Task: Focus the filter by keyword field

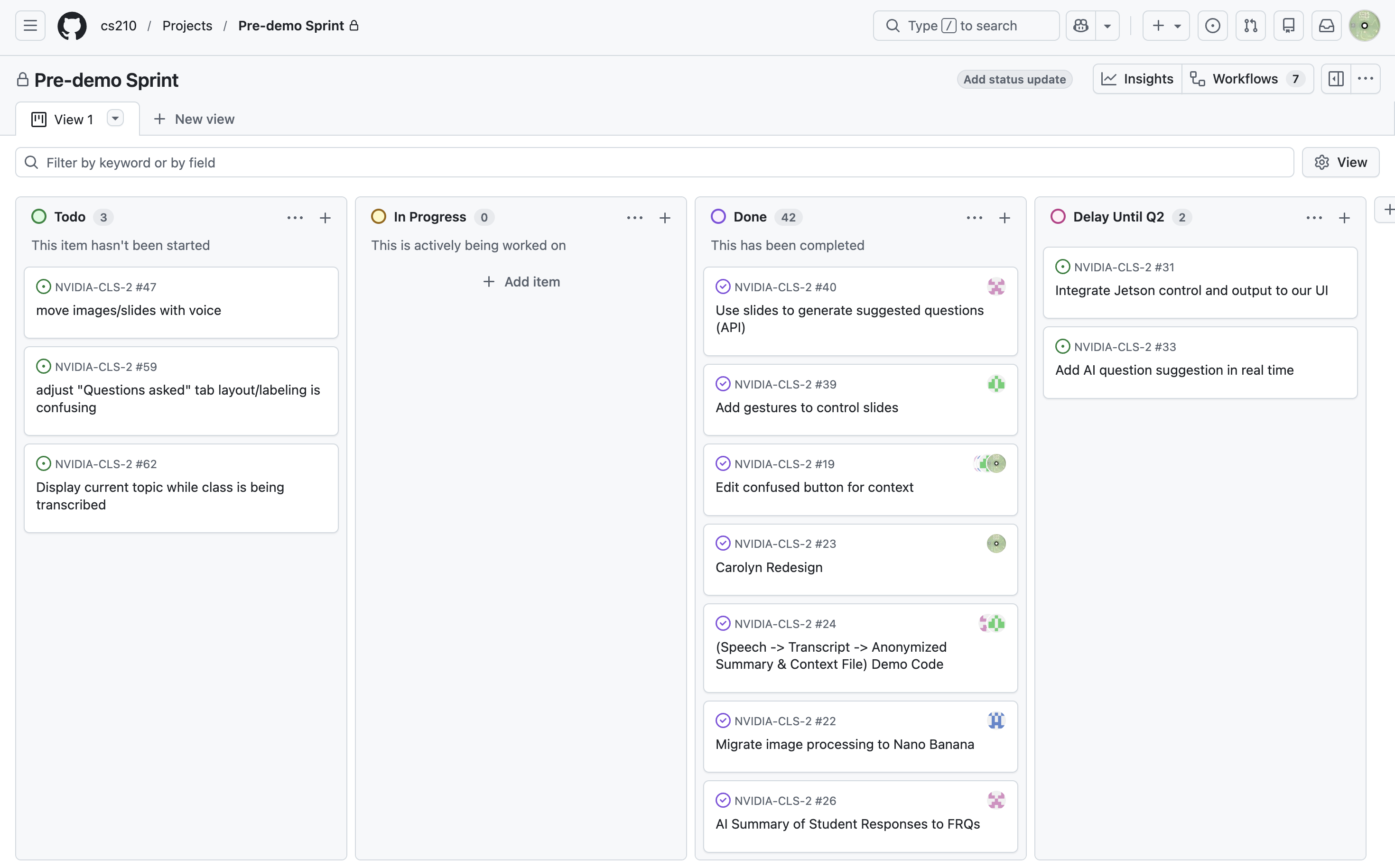Action: coord(654,163)
